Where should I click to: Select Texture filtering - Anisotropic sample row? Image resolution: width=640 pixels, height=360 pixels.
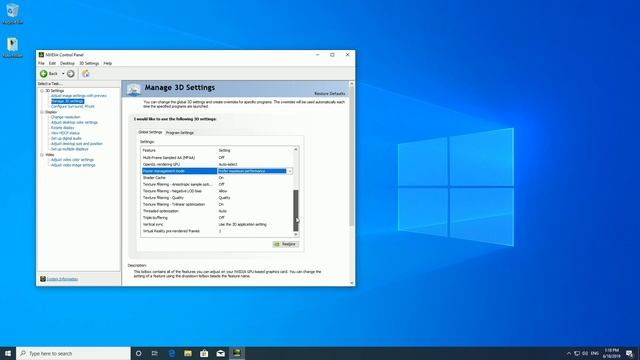point(217,184)
